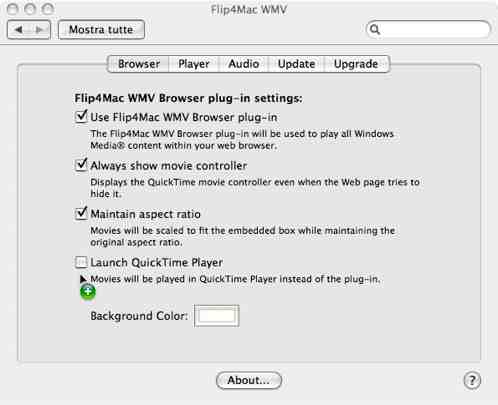498x405 pixels.
Task: Click the green plus badge icon
Action: 88,292
